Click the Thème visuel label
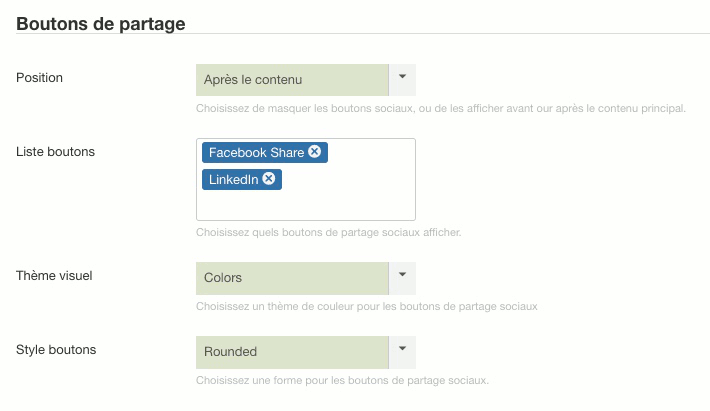Viewport: 710px width, 411px height. (55, 275)
